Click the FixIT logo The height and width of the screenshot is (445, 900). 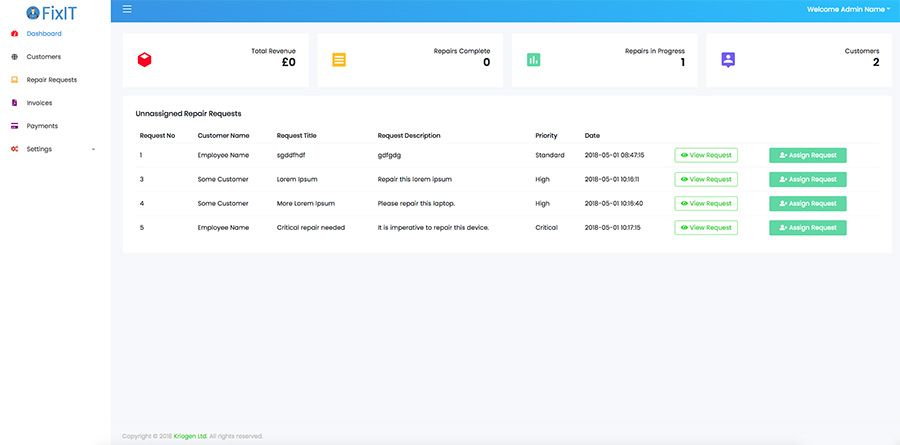(52, 13)
